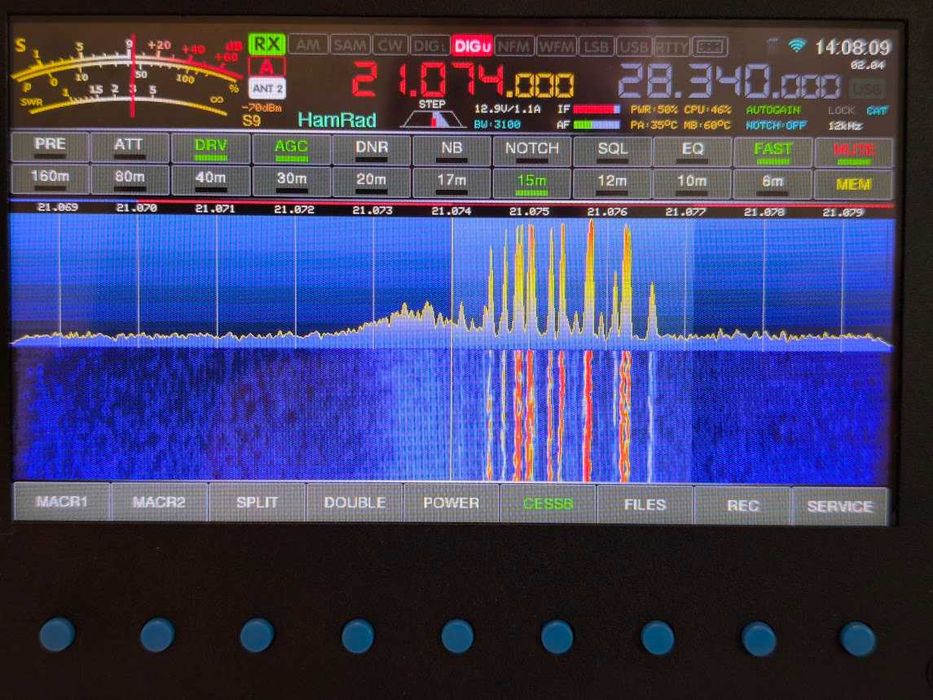The height and width of the screenshot is (700, 933).
Task: Toggle the ATT attenuator button
Action: (130, 148)
